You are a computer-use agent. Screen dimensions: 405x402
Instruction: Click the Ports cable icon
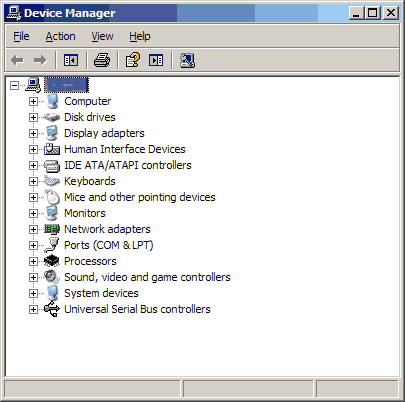[x=52, y=245]
